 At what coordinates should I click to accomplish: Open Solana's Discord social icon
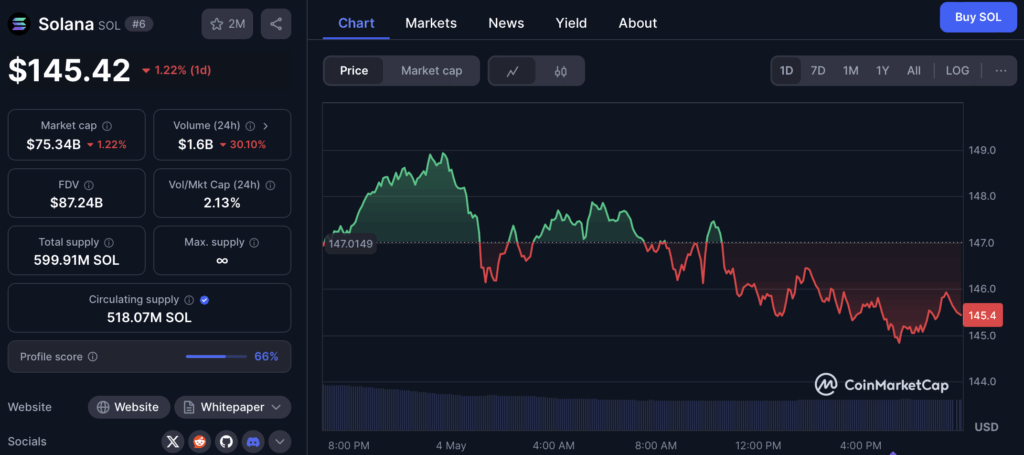point(253,442)
